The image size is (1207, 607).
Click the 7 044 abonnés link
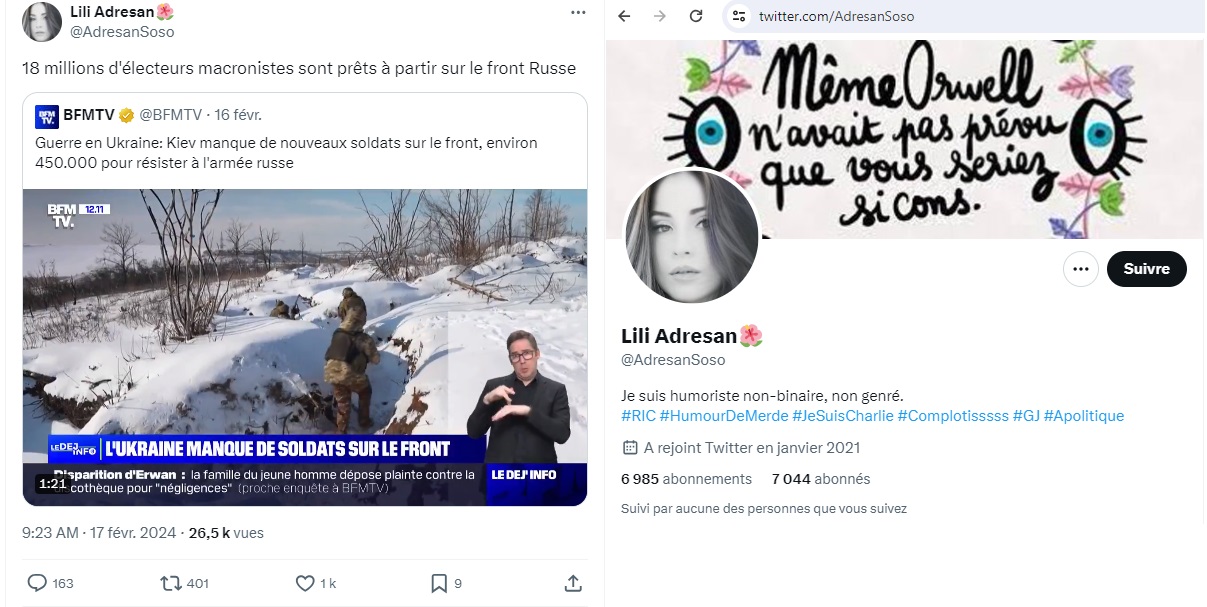(x=821, y=479)
